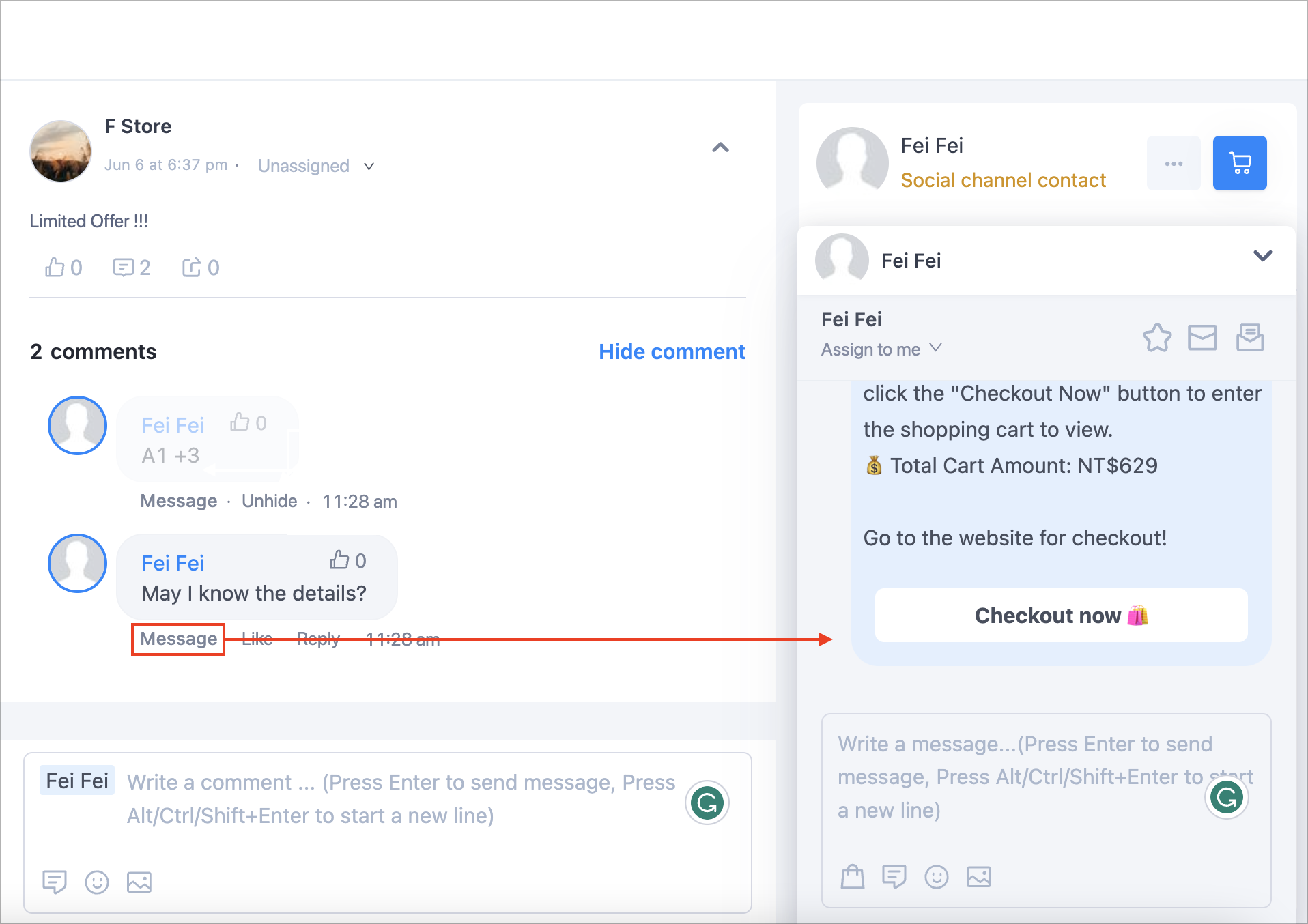The image size is (1308, 924).
Task: Open shopping bag products in message box
Action: (x=852, y=876)
